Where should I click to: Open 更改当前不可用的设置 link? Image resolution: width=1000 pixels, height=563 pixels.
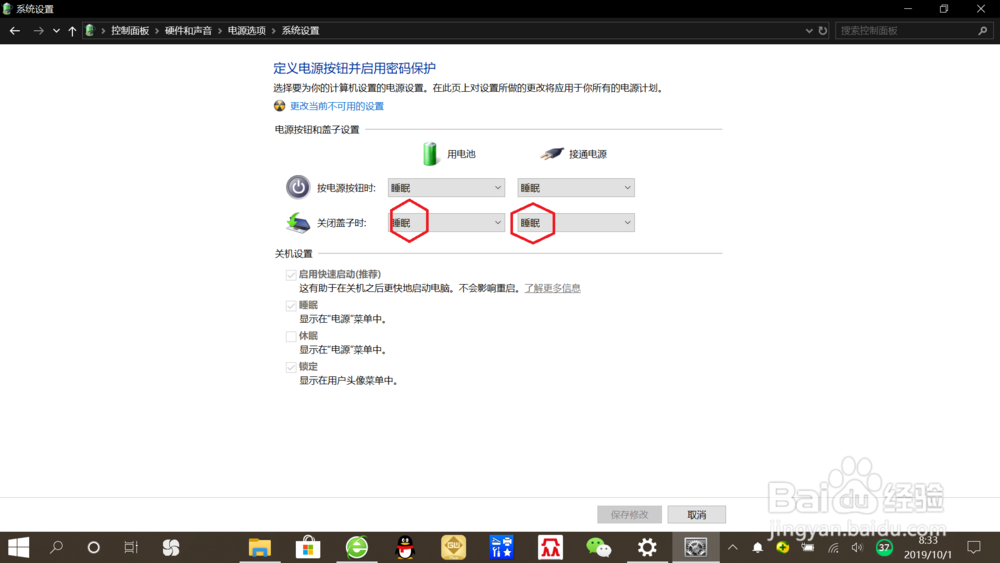[x=337, y=106]
